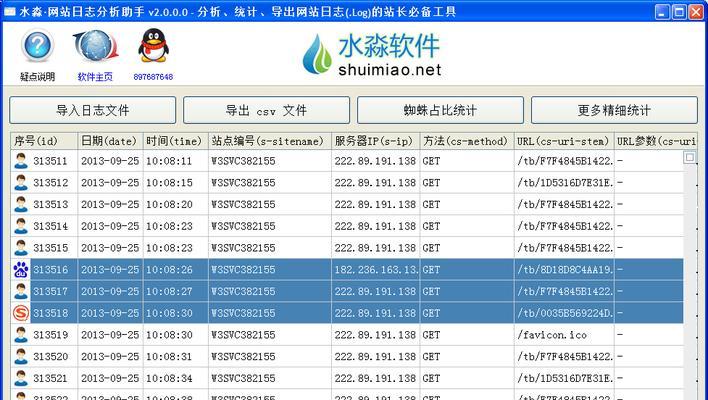
Task: Click user icon in row 313514
Action: click(21, 226)
